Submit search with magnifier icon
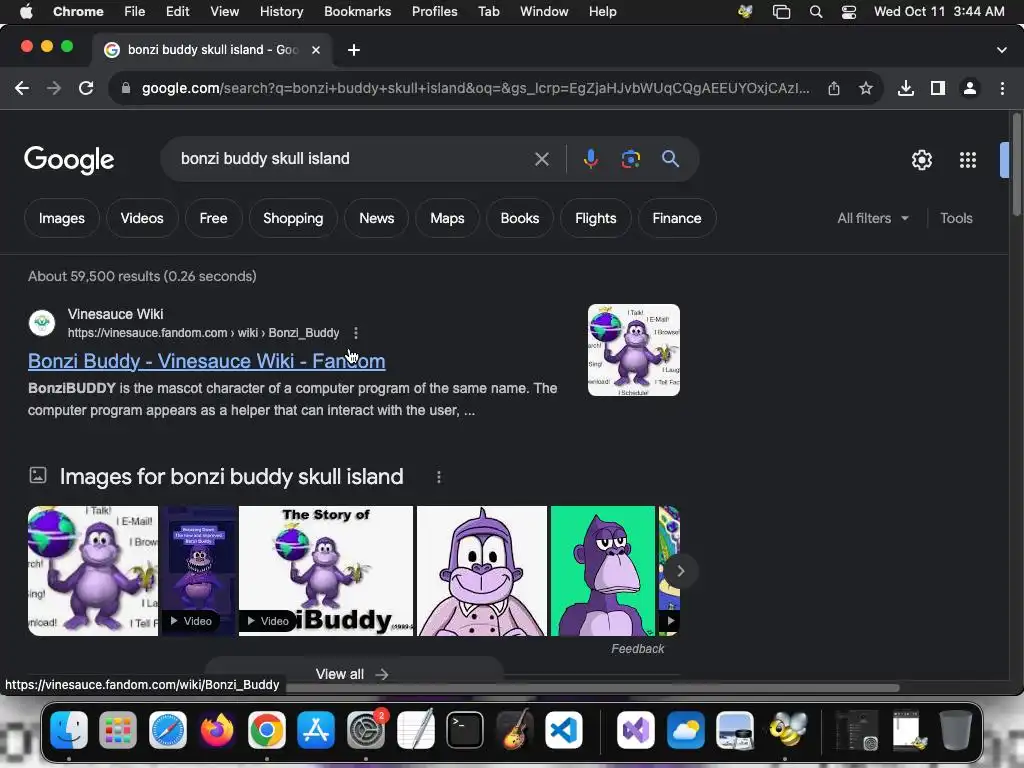Viewport: 1024px width, 768px height. (670, 159)
